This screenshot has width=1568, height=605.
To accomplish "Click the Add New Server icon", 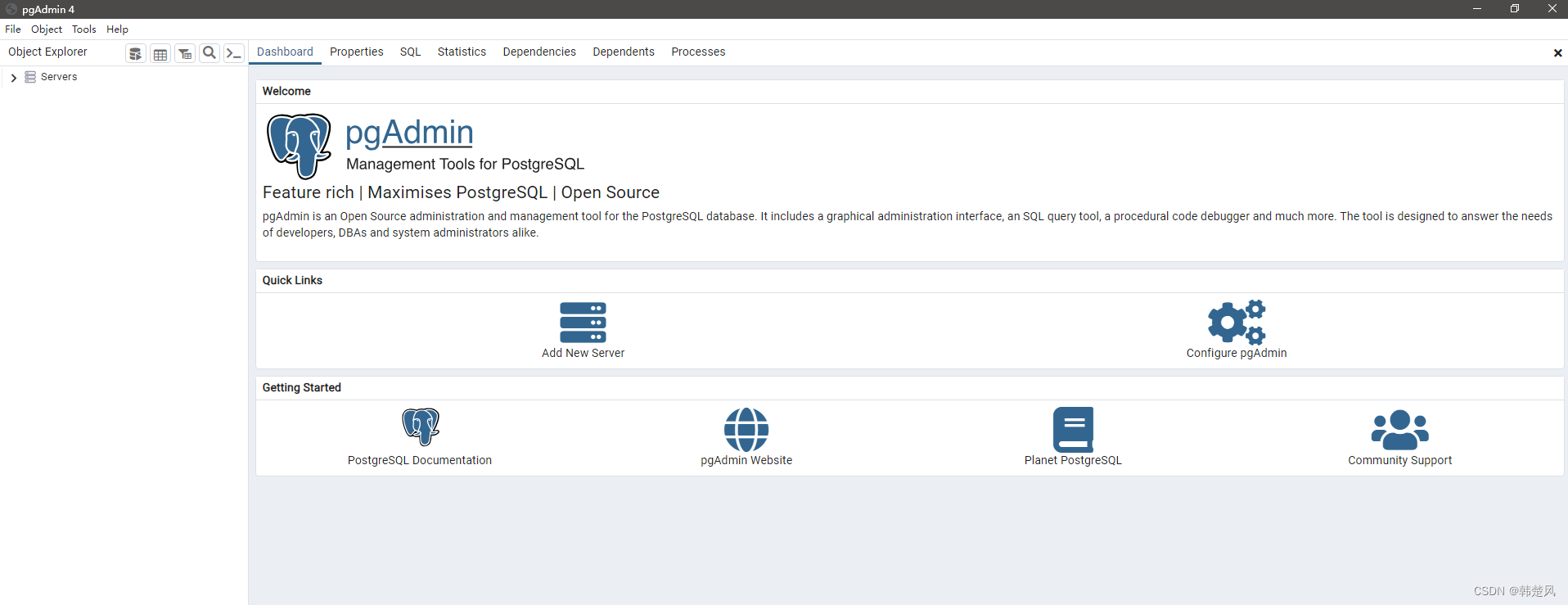I will point(583,323).
